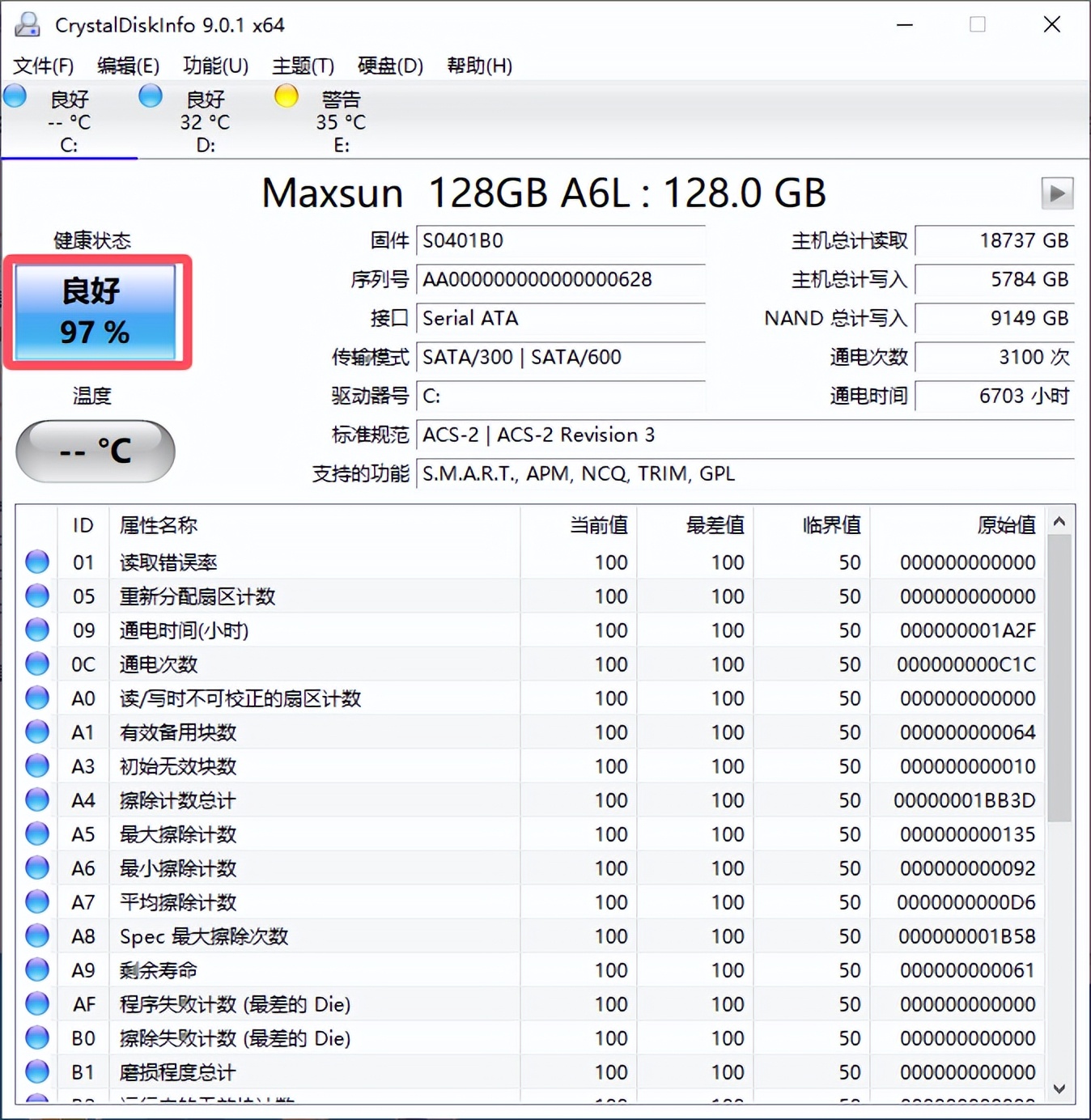Go to next disk with arrow button

click(1057, 193)
